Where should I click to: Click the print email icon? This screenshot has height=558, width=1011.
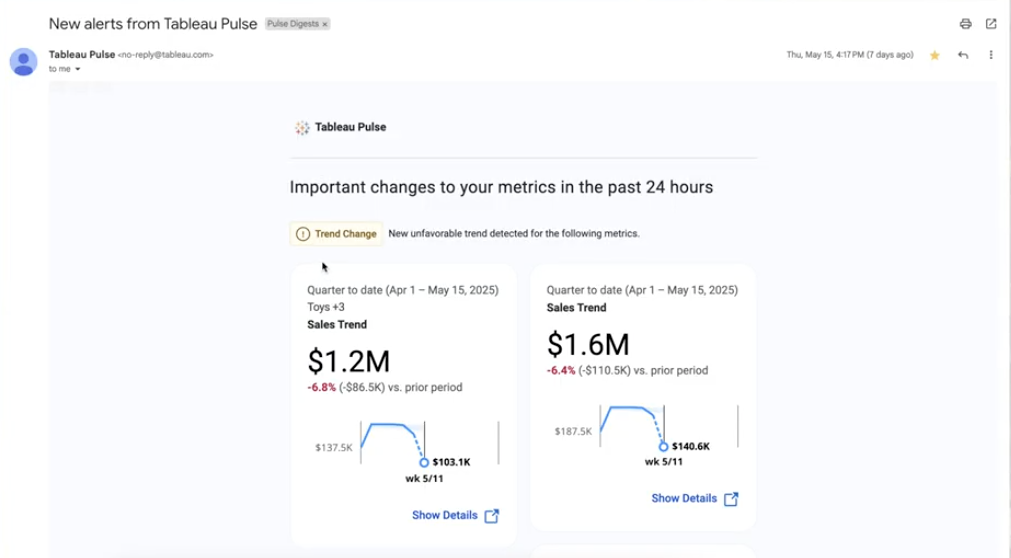pos(965,24)
